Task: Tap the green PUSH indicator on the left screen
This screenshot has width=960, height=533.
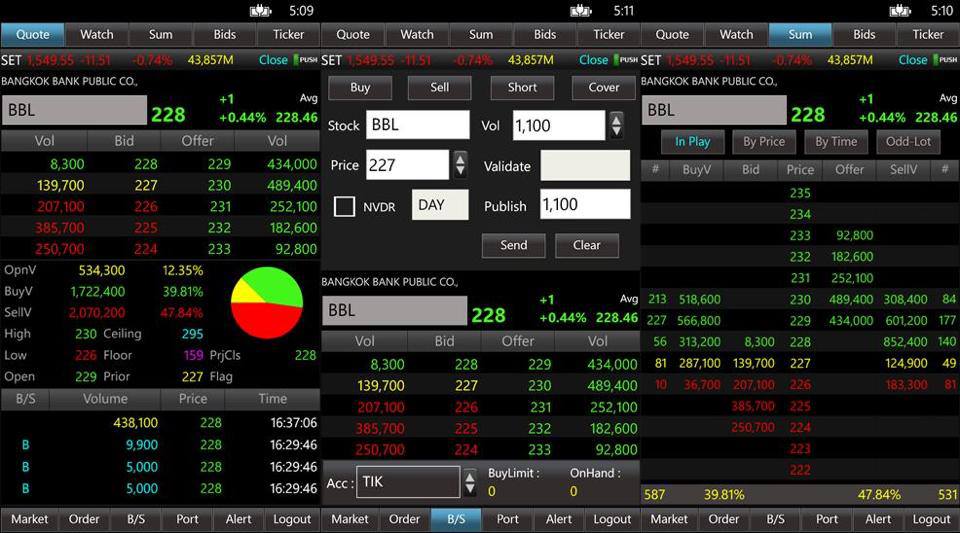Action: click(x=306, y=60)
